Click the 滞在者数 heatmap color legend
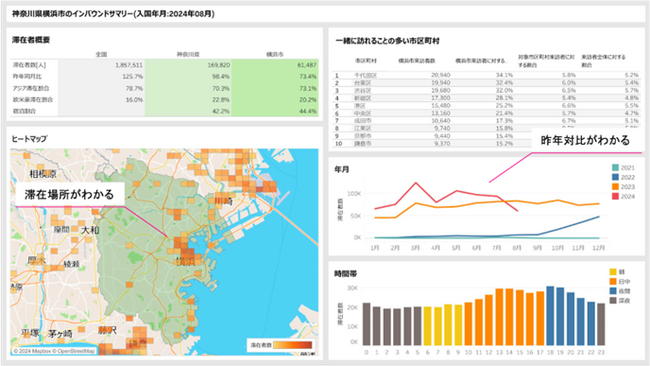This screenshot has width=650, height=366. click(280, 345)
